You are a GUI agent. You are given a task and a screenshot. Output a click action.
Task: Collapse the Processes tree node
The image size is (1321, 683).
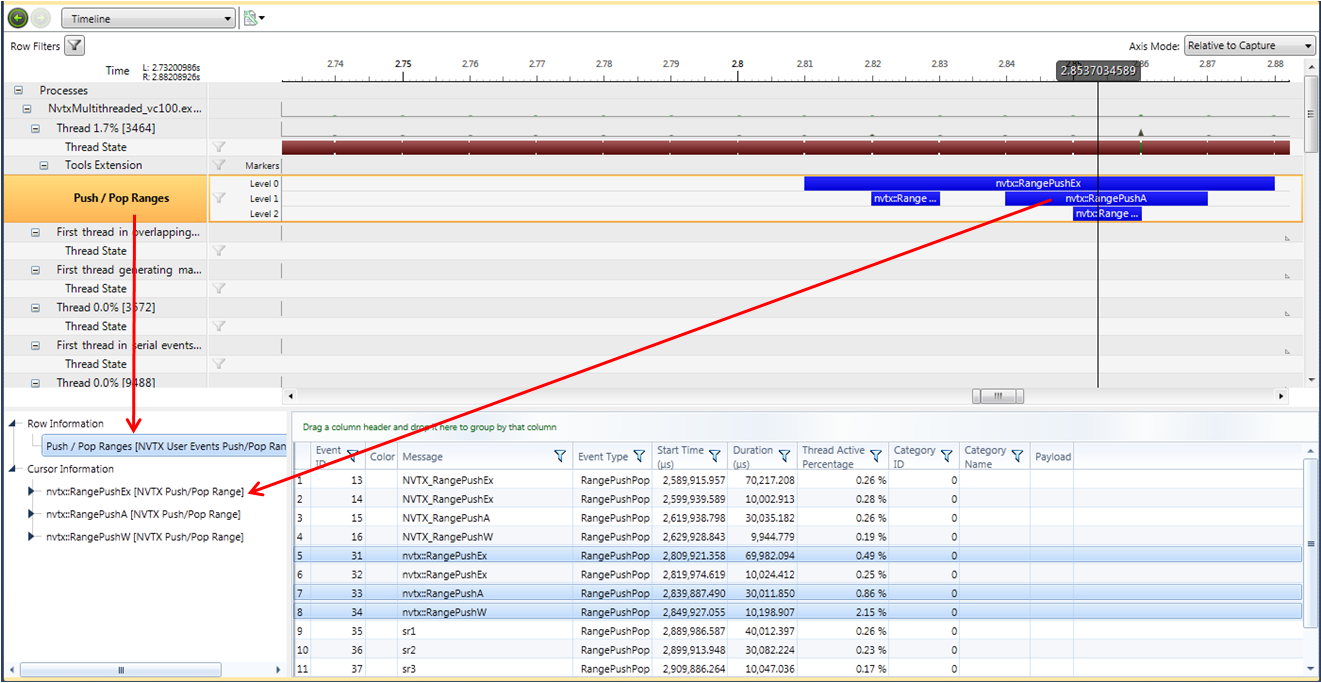pos(19,91)
